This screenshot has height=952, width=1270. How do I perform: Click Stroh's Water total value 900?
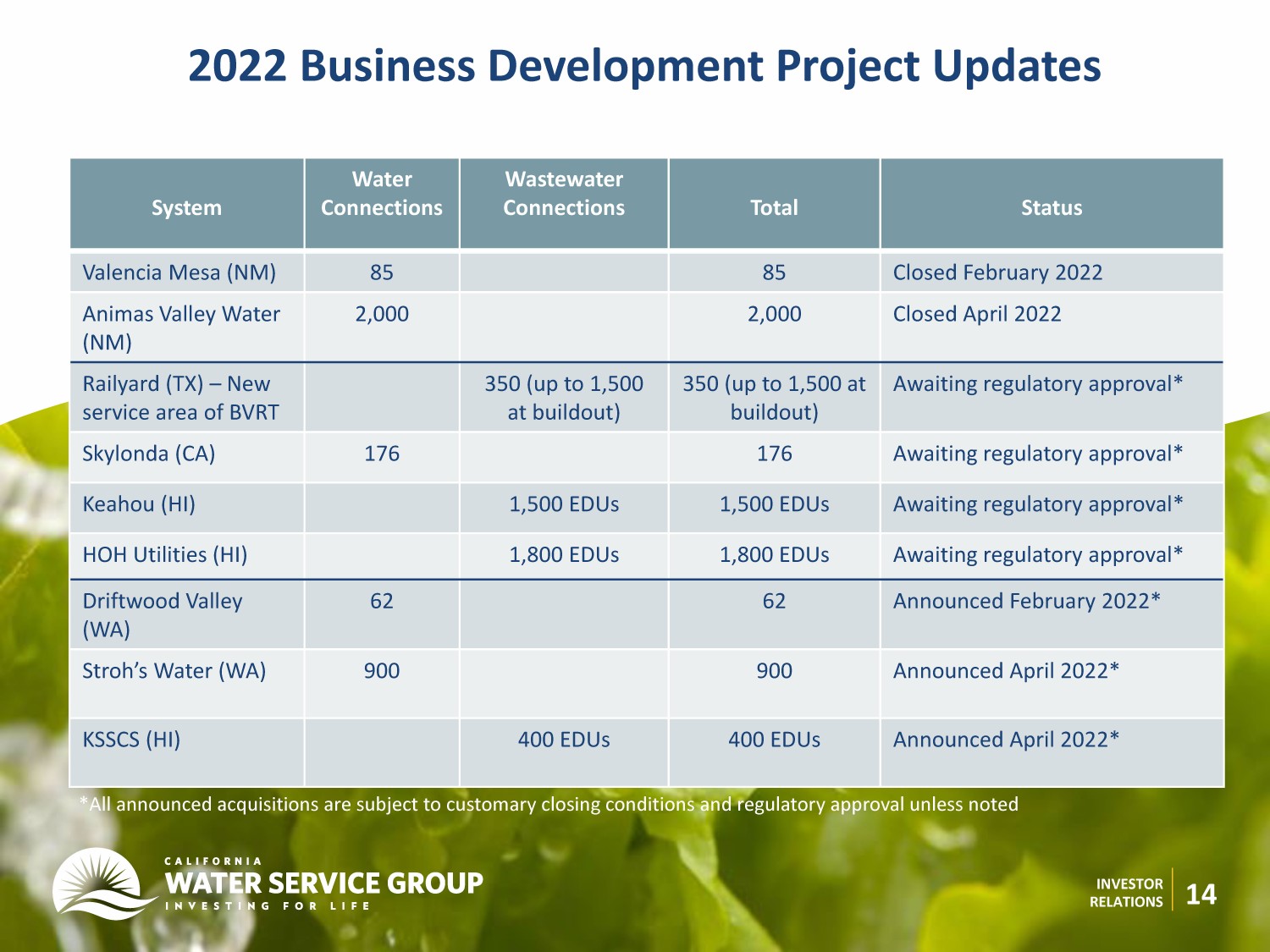pyautogui.click(x=774, y=671)
